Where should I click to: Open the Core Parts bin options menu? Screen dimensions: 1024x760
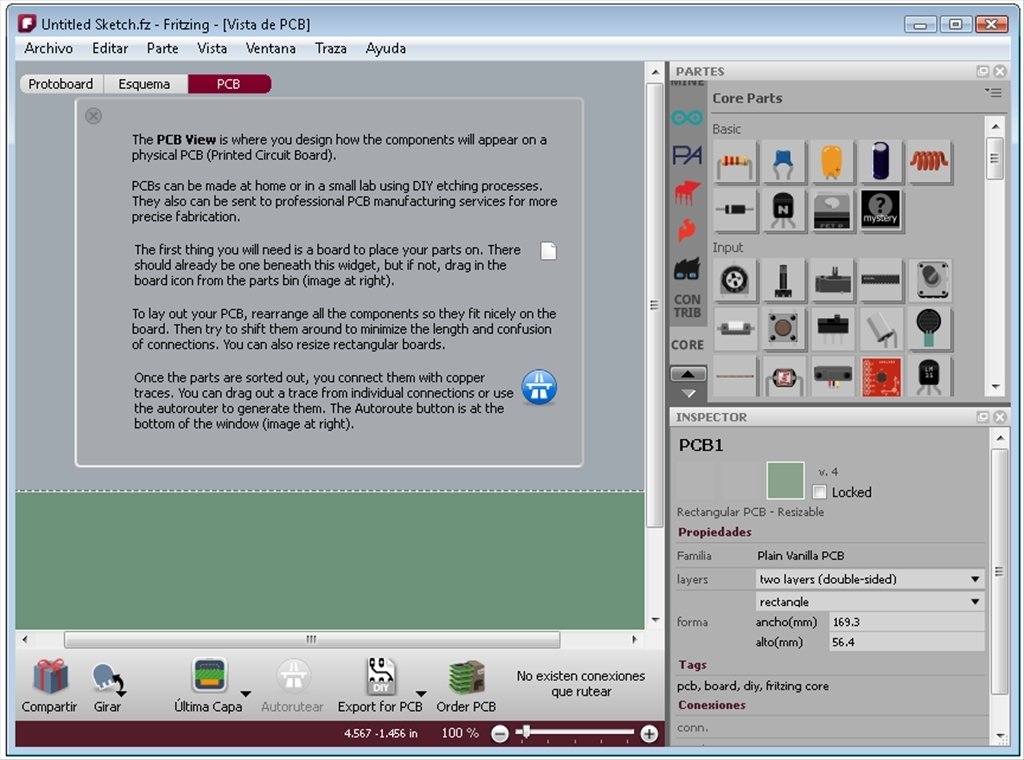993,93
